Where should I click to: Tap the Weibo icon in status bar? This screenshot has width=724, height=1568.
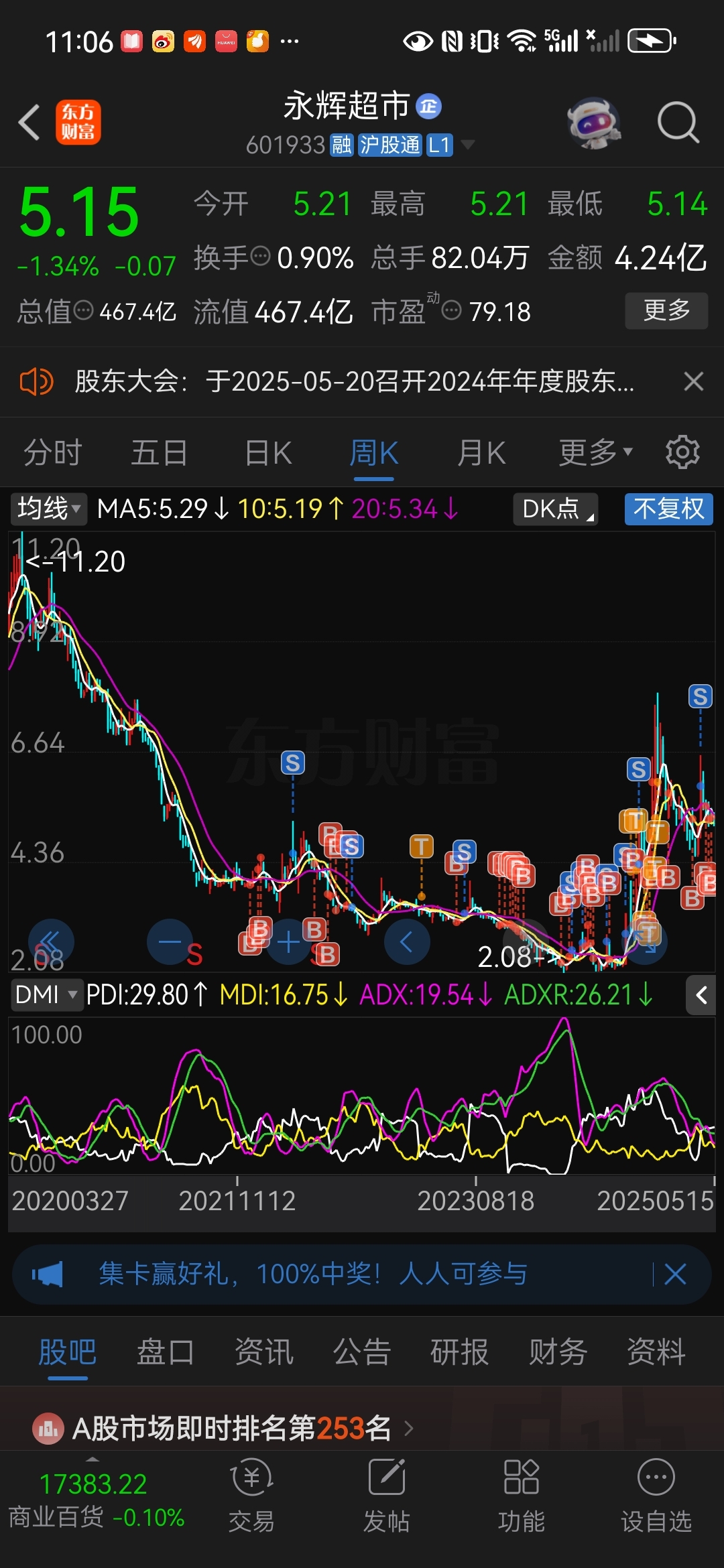point(163,42)
